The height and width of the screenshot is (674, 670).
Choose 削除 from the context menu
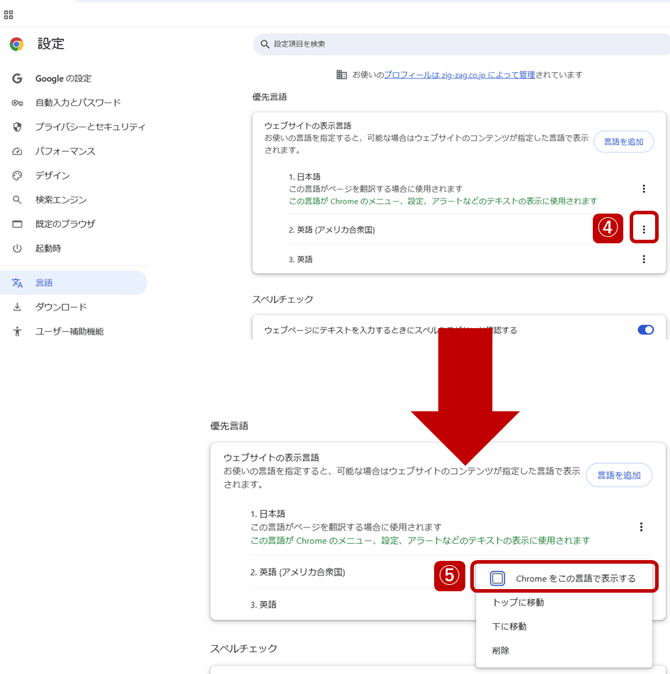coord(501,650)
